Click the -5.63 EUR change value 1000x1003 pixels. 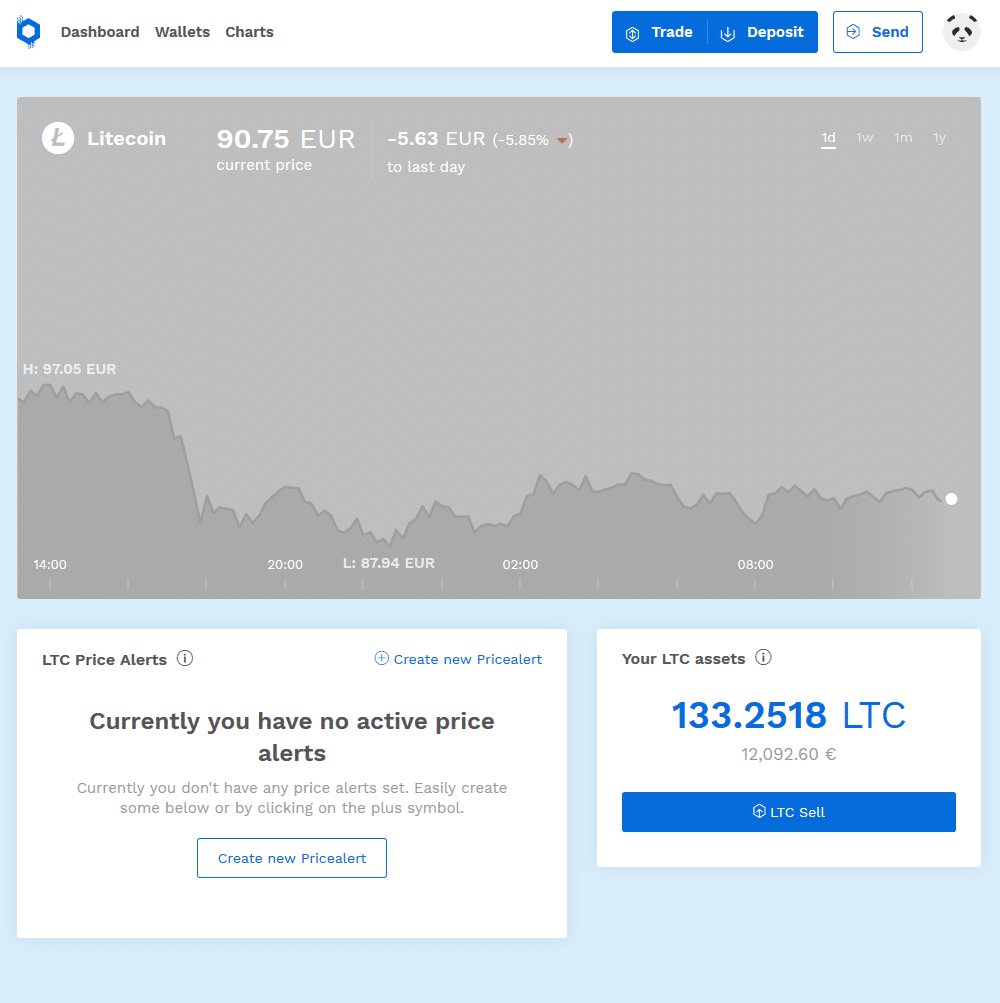click(x=436, y=139)
